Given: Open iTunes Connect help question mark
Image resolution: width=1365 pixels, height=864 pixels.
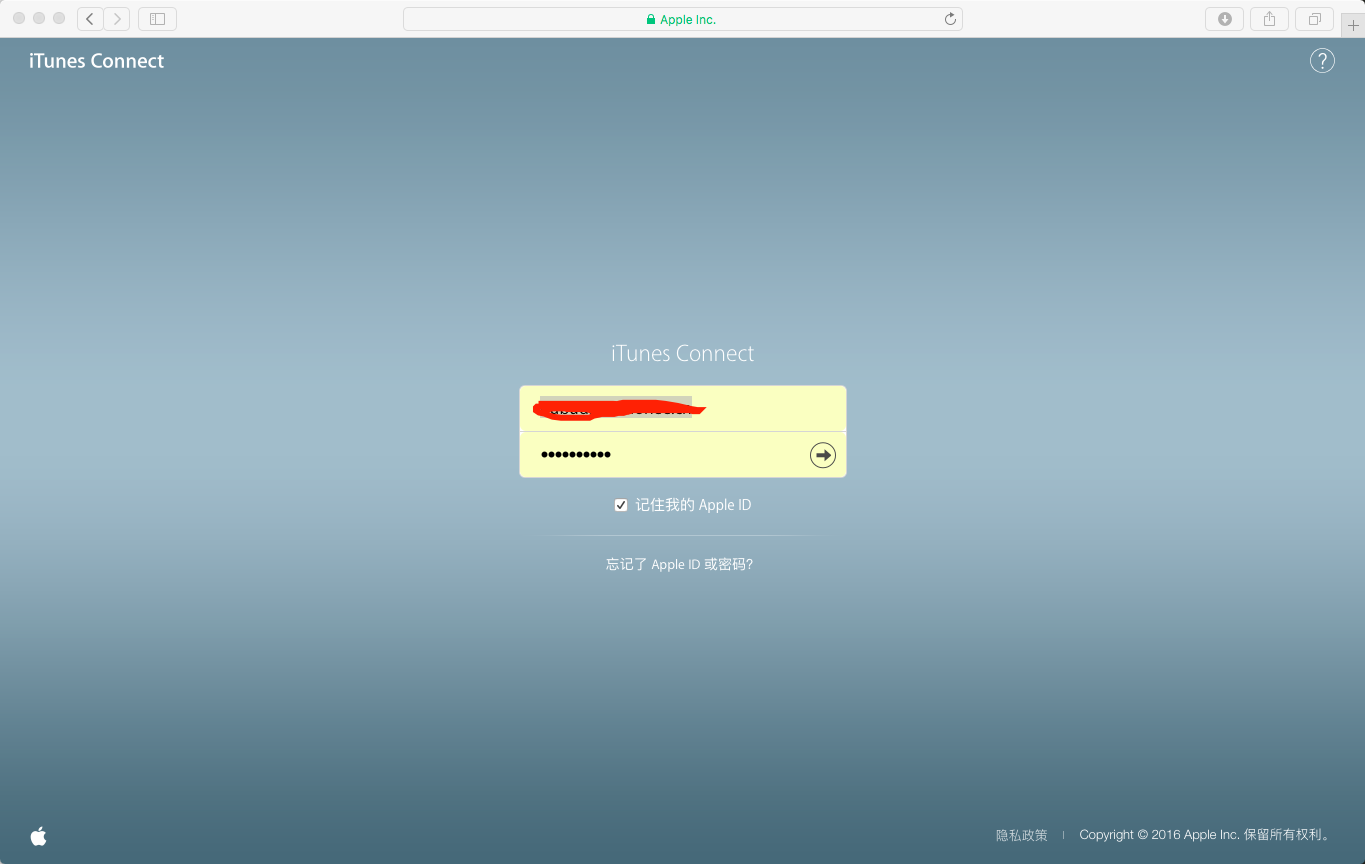Looking at the screenshot, I should [x=1322, y=61].
